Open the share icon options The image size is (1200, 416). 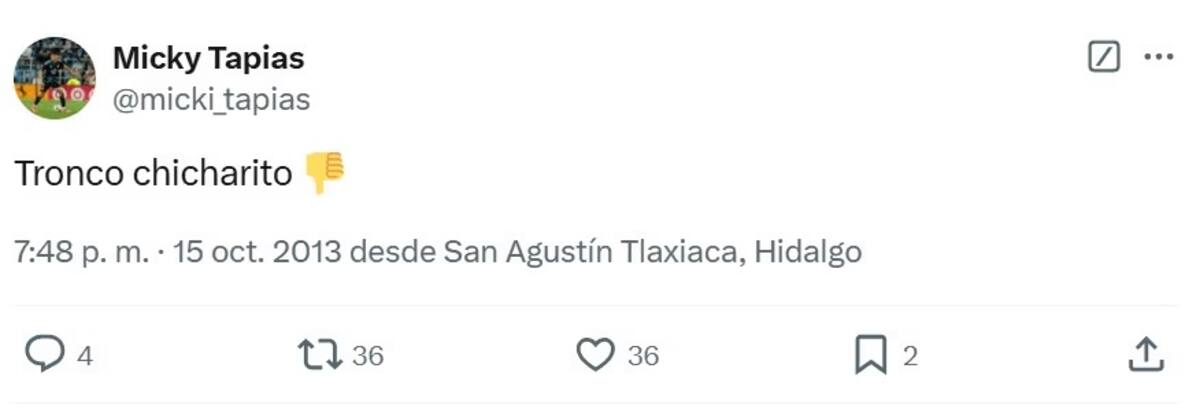[1146, 354]
